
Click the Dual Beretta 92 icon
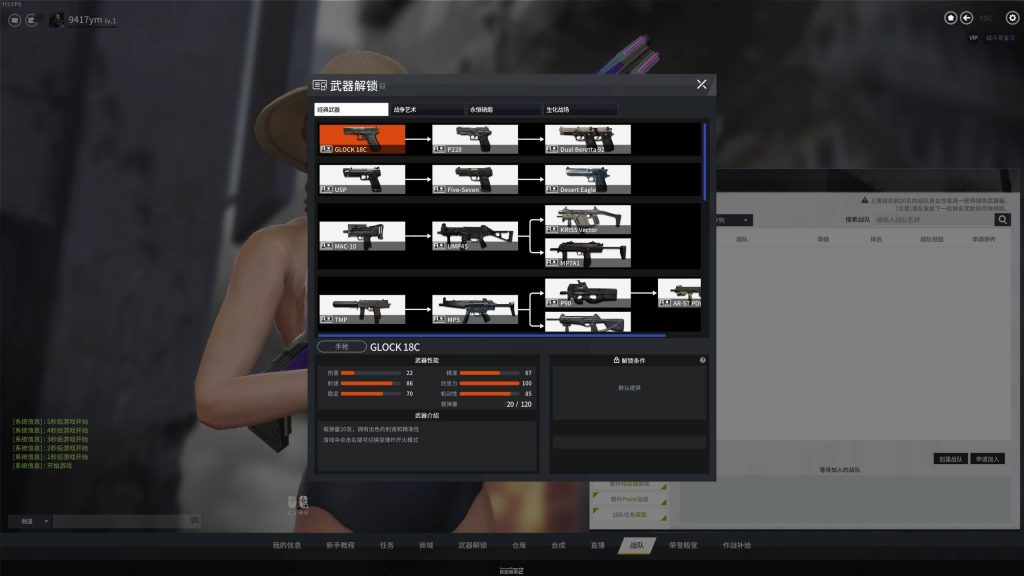[587, 139]
